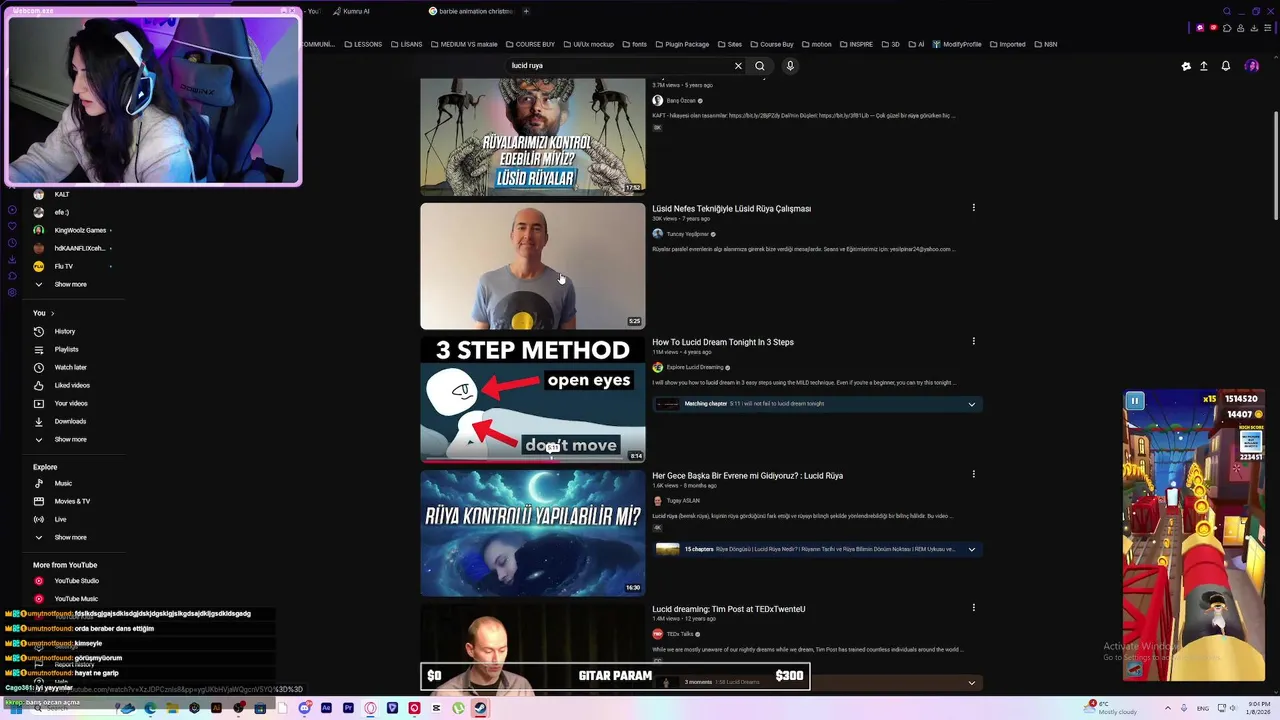Open Premiere Pro from the taskbar
This screenshot has width=1280, height=720.
coord(348,708)
